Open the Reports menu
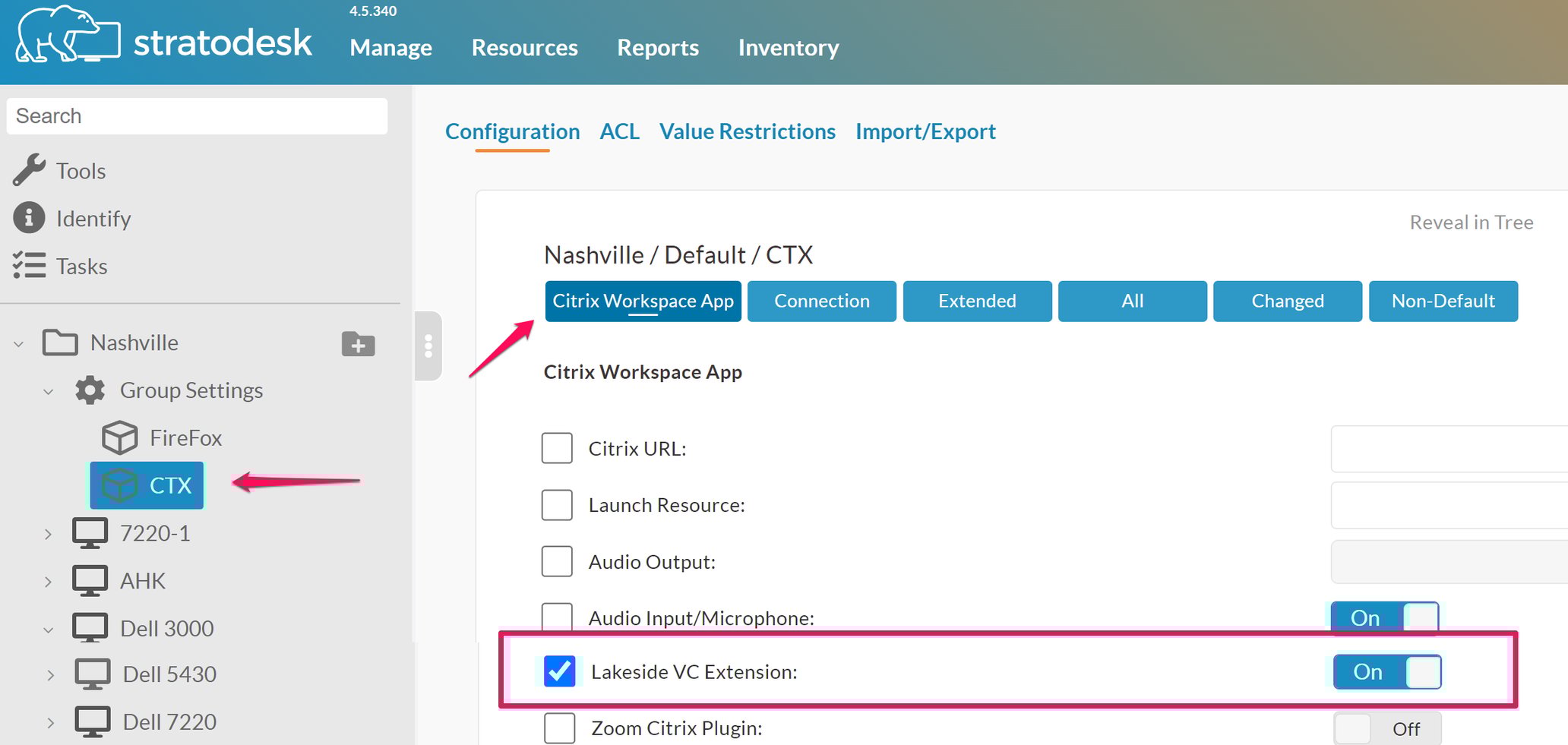Screen dimensions: 1568x745 [658, 47]
